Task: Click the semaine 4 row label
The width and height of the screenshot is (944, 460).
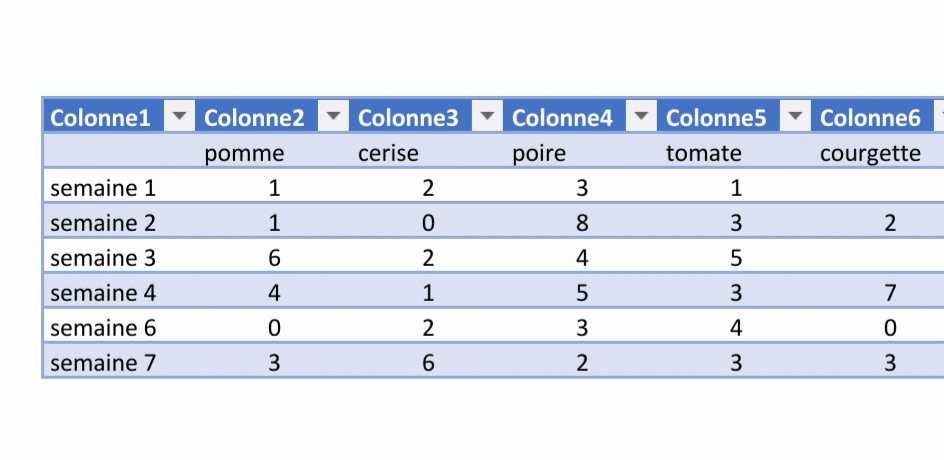Action: tap(102, 293)
